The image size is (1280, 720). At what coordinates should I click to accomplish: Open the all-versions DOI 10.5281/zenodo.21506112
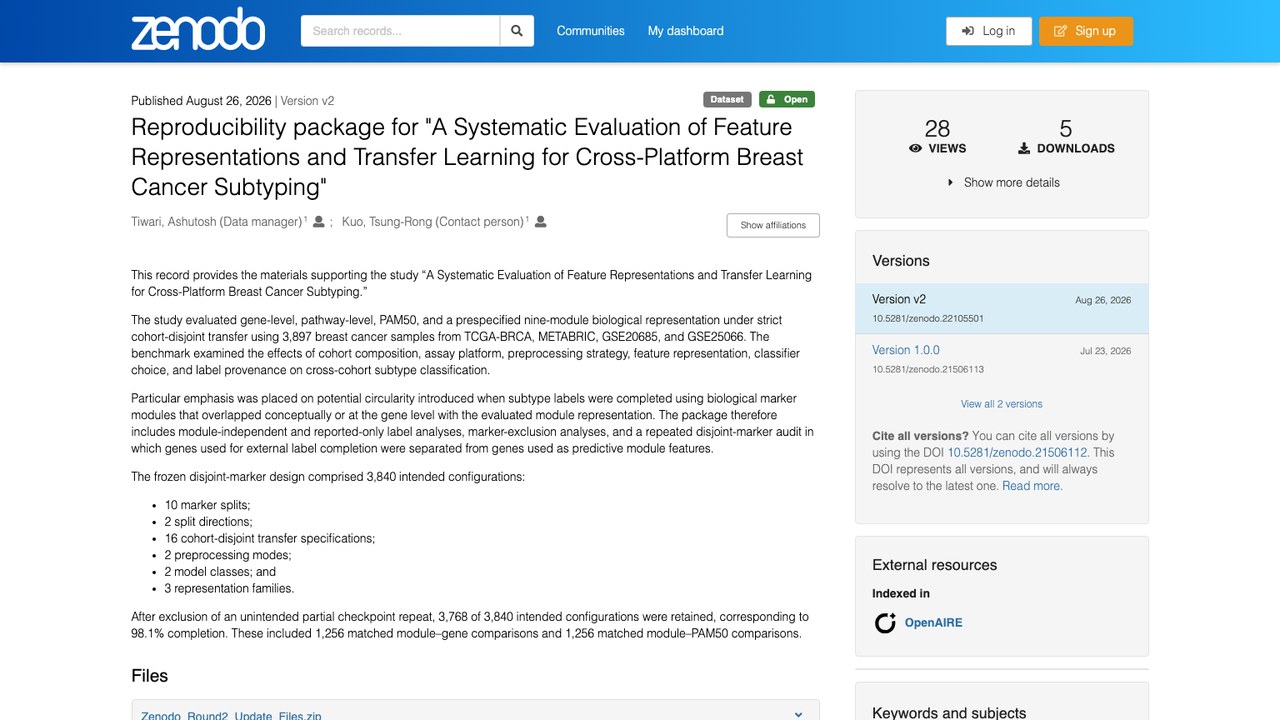pos(1017,453)
